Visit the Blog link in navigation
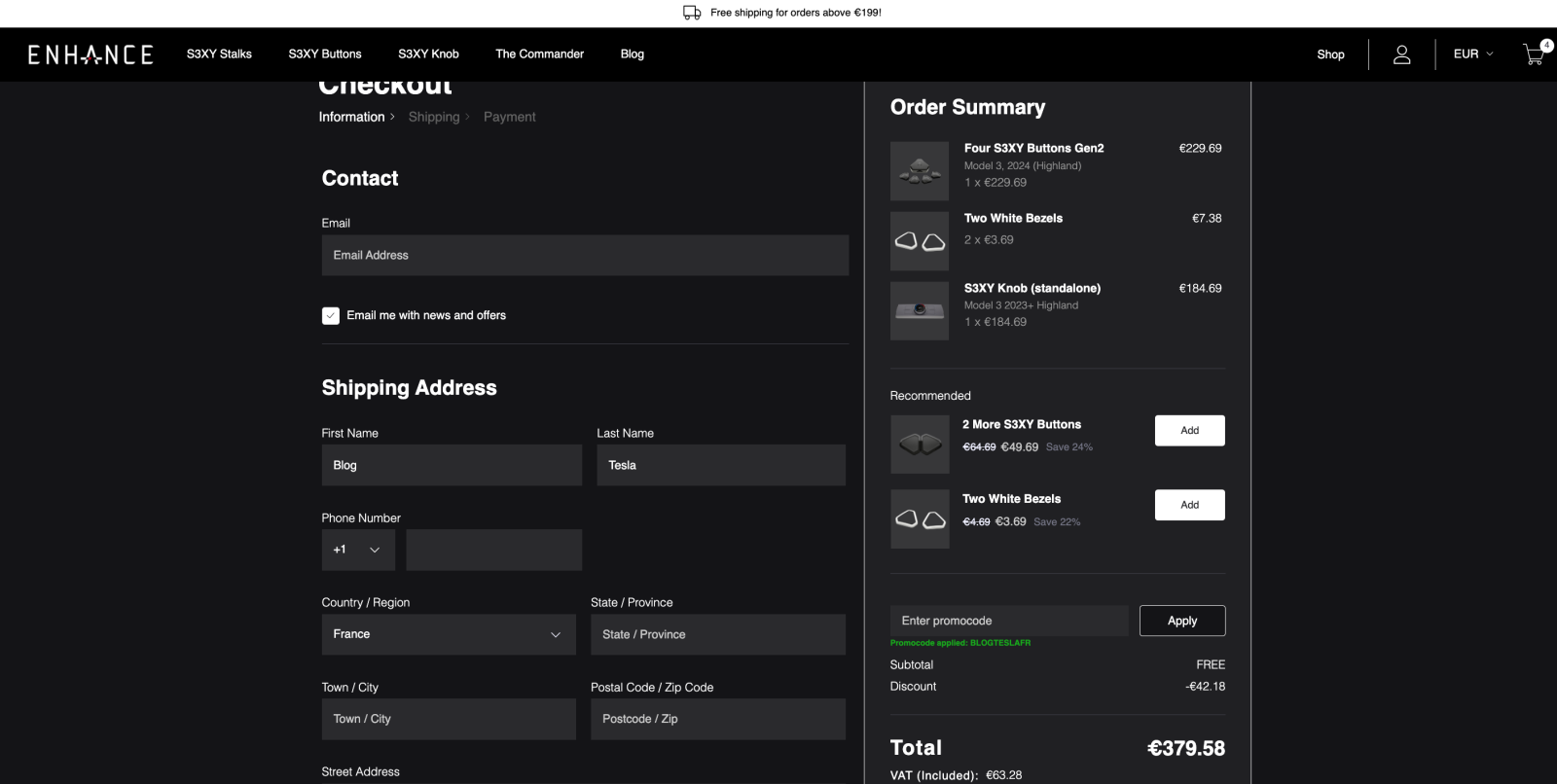Viewport: 1557px width, 784px height. point(633,54)
